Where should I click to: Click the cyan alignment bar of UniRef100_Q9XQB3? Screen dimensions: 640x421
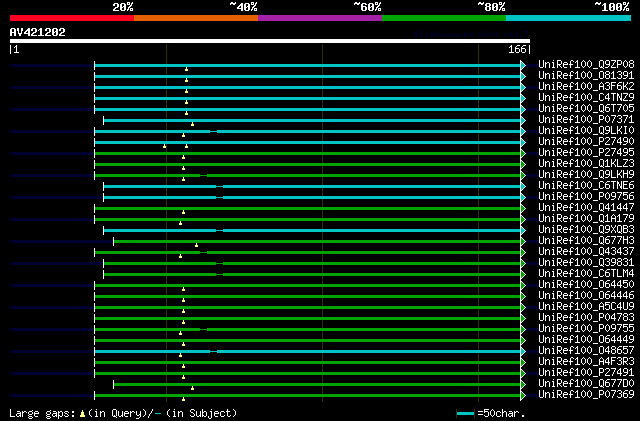click(x=312, y=231)
